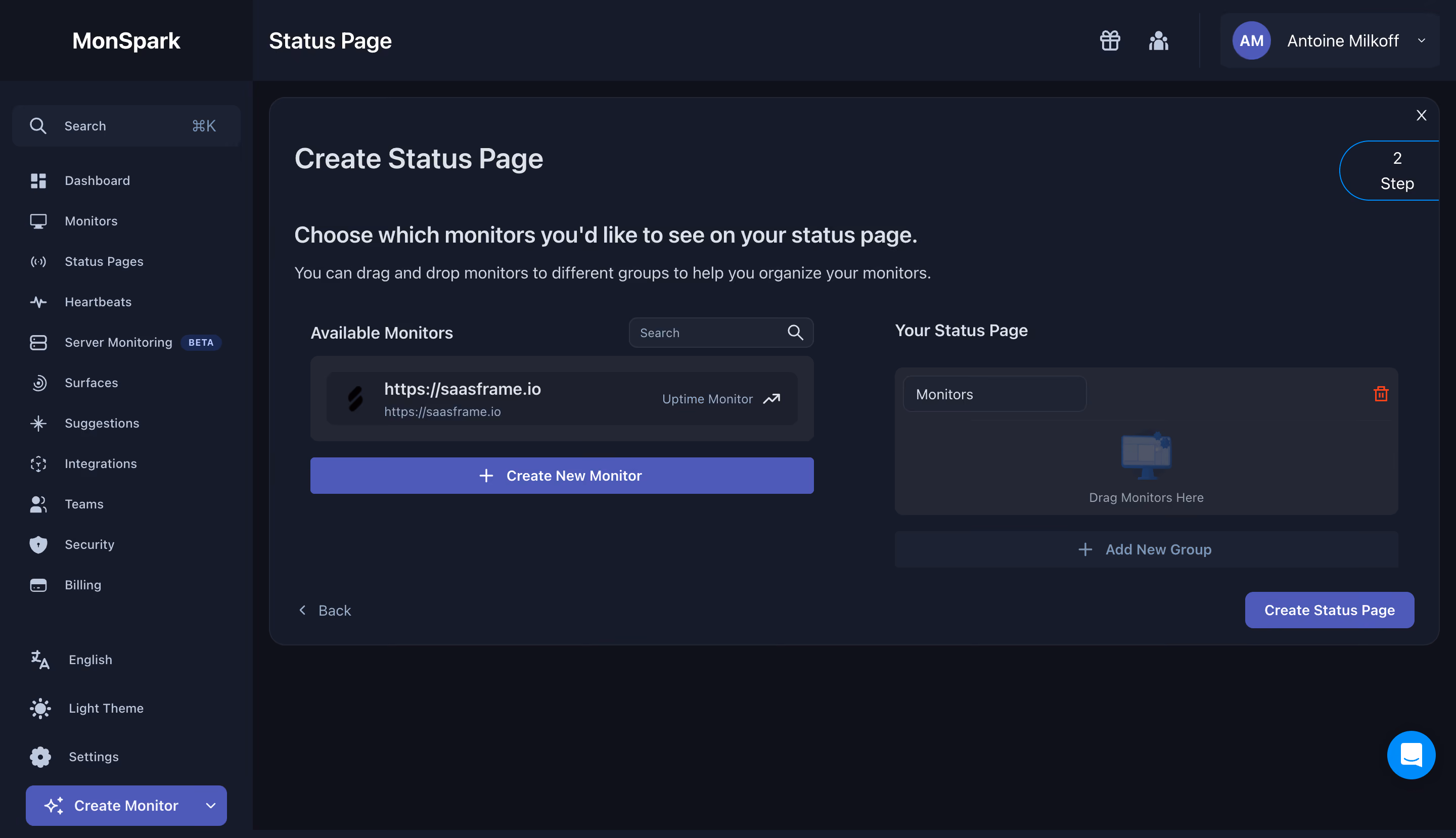Click the Create New Monitor button
The image size is (1456, 838).
pyautogui.click(x=561, y=476)
